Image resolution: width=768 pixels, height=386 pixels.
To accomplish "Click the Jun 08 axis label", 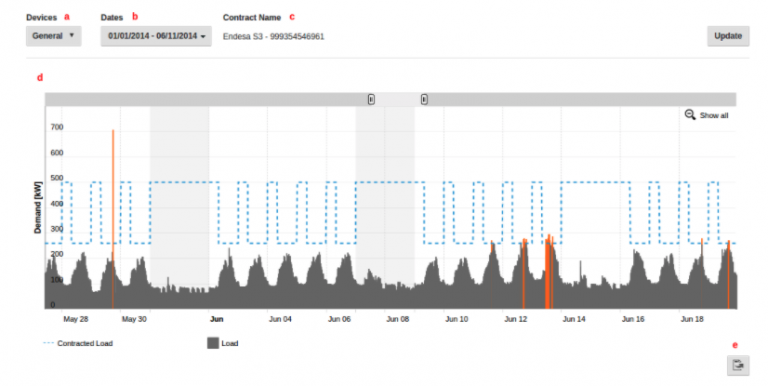I will [398, 319].
